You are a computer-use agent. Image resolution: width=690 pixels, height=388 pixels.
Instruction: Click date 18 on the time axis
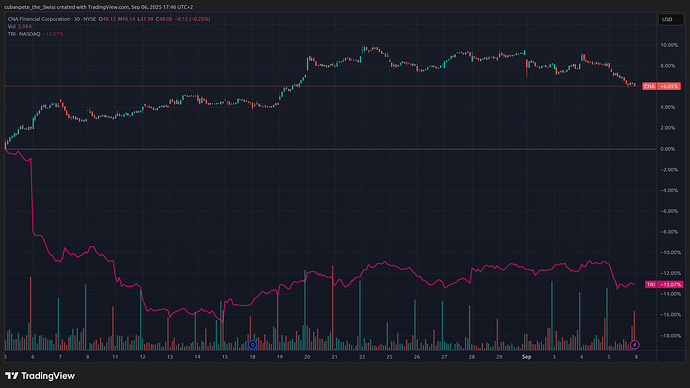coord(252,357)
